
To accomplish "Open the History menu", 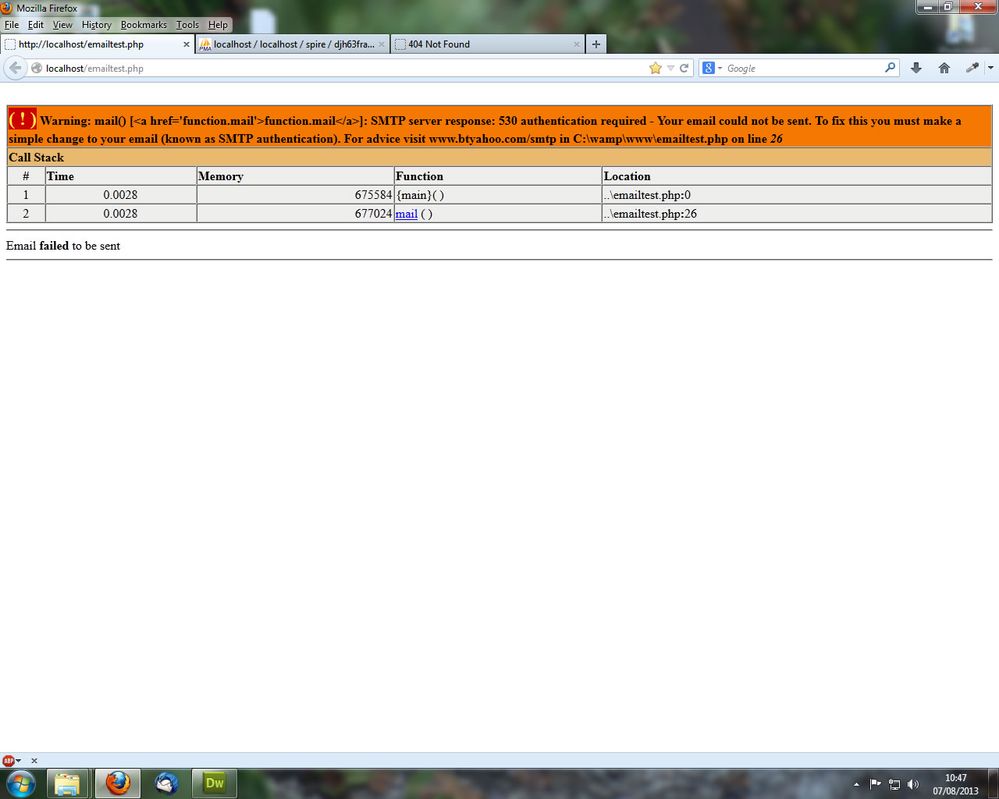I will point(96,25).
